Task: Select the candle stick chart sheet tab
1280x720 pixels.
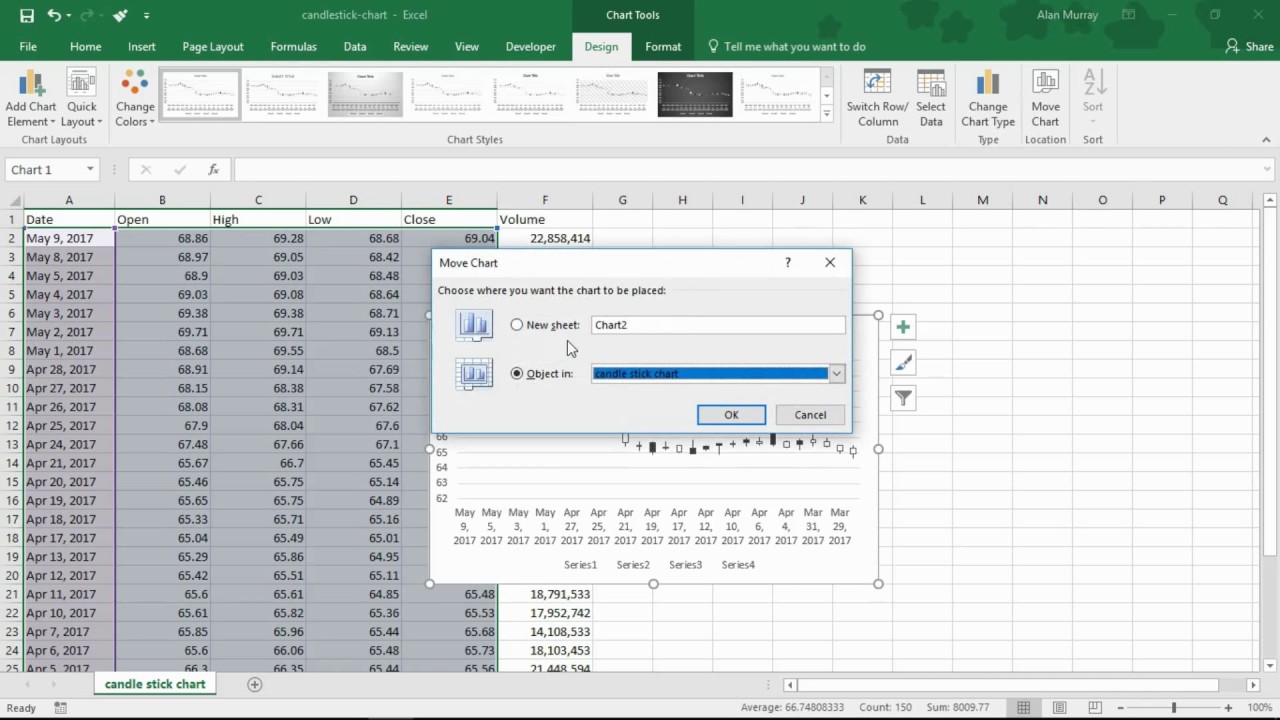Action: coord(155,684)
